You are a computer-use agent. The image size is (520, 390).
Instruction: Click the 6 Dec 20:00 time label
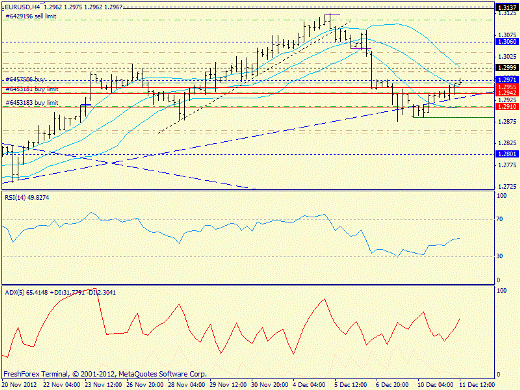392,385
